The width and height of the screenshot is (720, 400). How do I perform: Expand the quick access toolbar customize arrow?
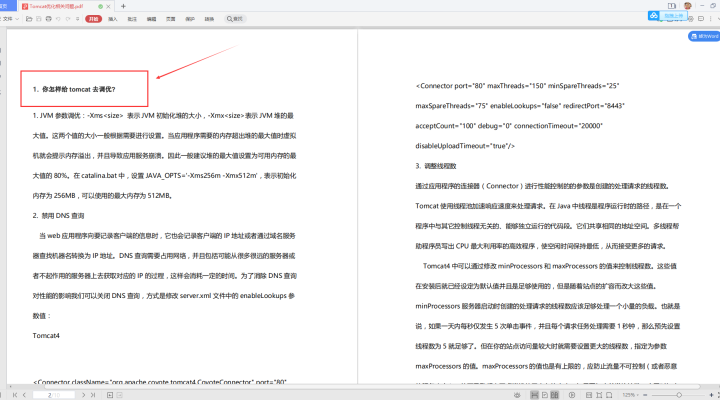(77, 19)
